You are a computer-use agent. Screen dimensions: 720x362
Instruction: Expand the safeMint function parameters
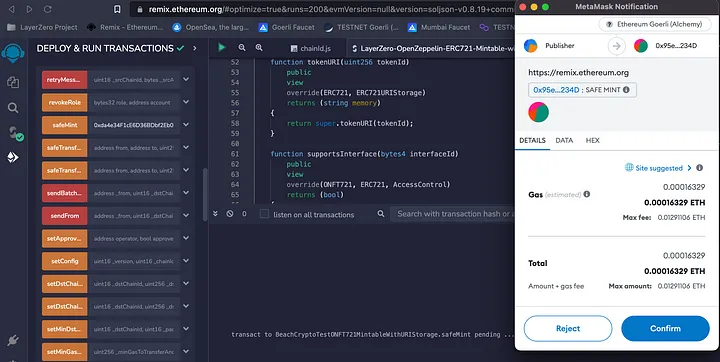186,124
